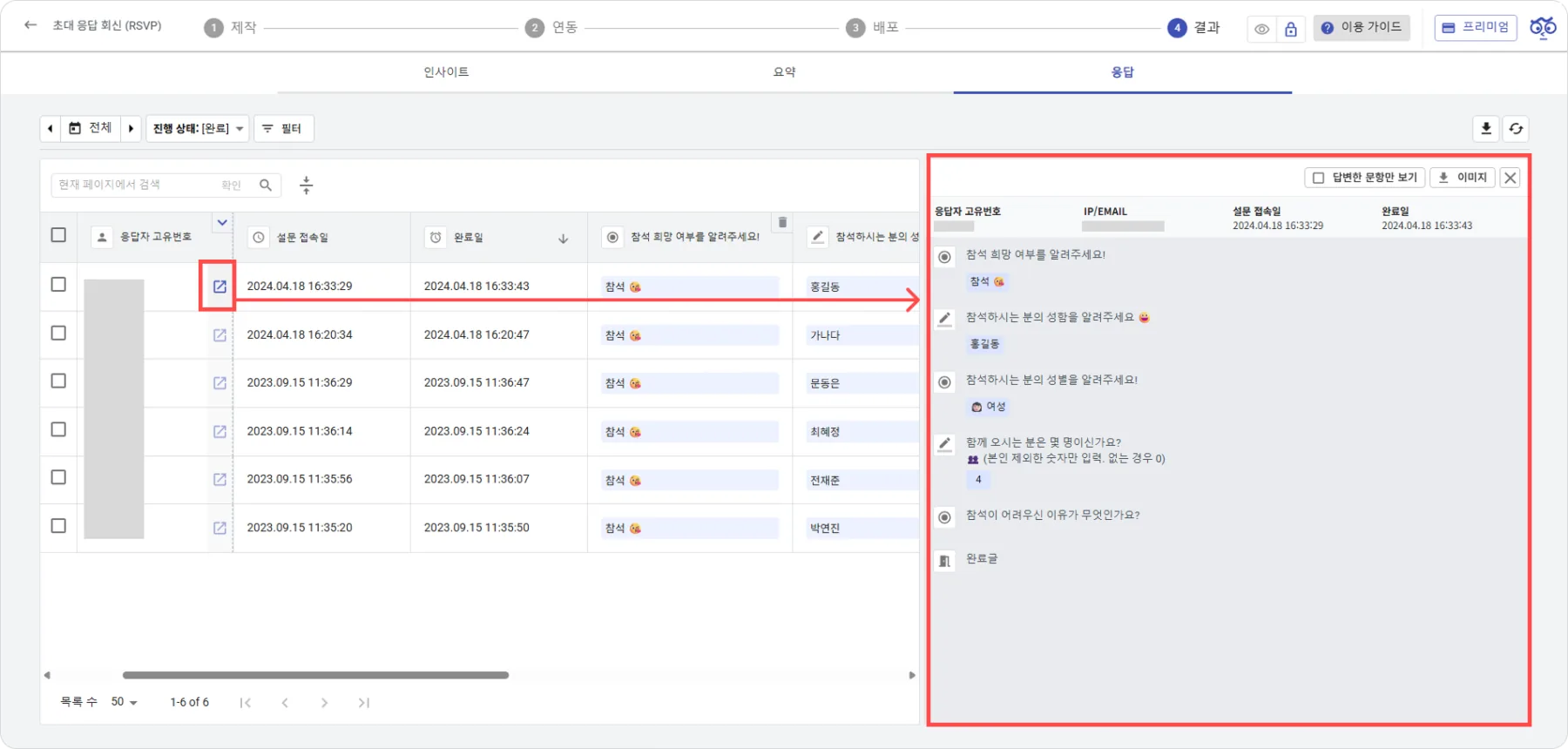Click 확인 in the search box
The image size is (1568, 749).
click(231, 186)
